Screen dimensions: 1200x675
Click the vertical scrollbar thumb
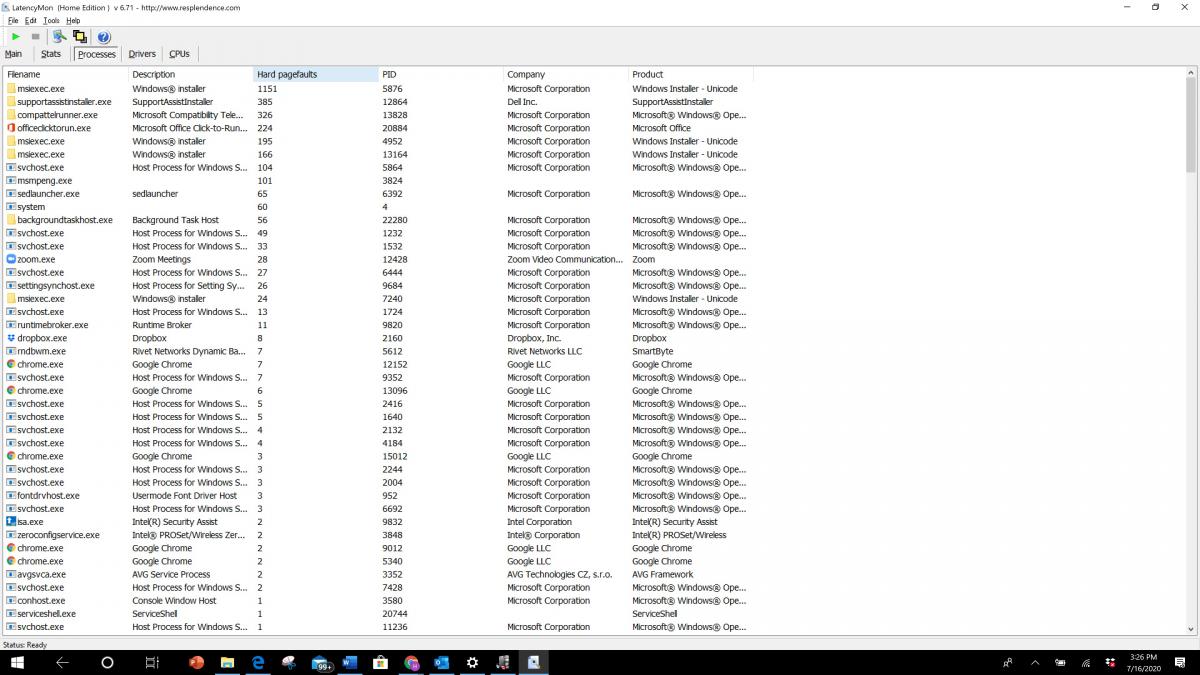[1190, 125]
